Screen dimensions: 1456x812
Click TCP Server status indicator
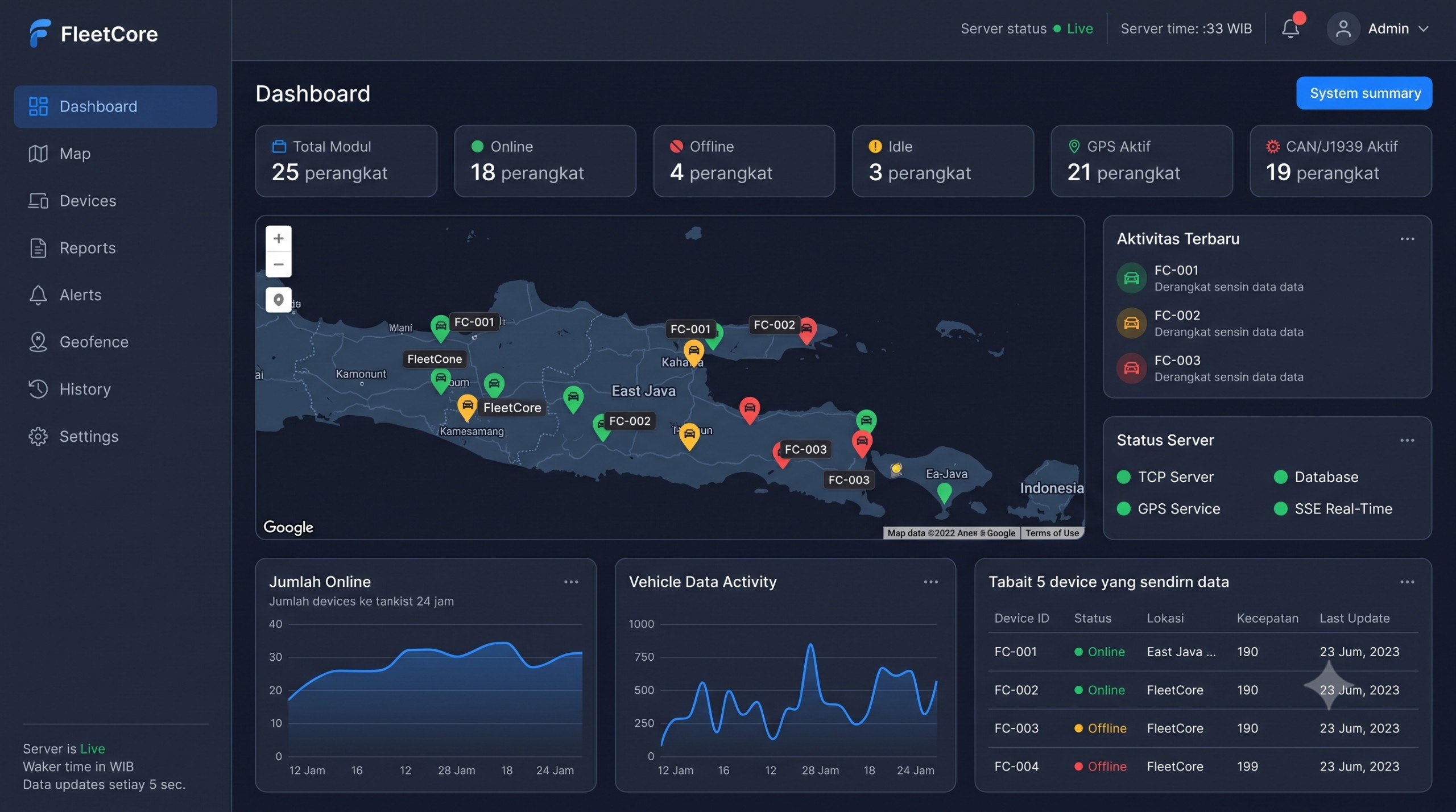pyautogui.click(x=1123, y=477)
